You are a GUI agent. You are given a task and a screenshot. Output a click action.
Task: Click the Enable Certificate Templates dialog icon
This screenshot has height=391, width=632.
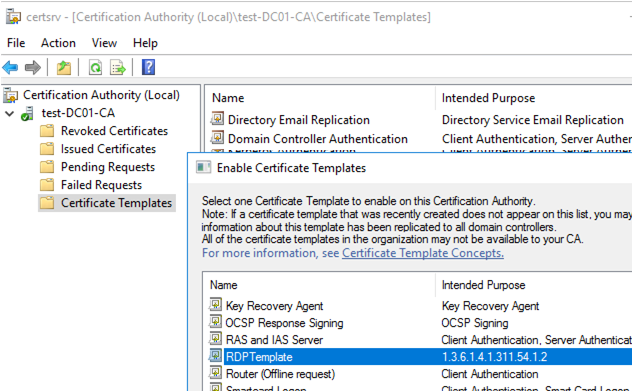pyautogui.click(x=204, y=167)
